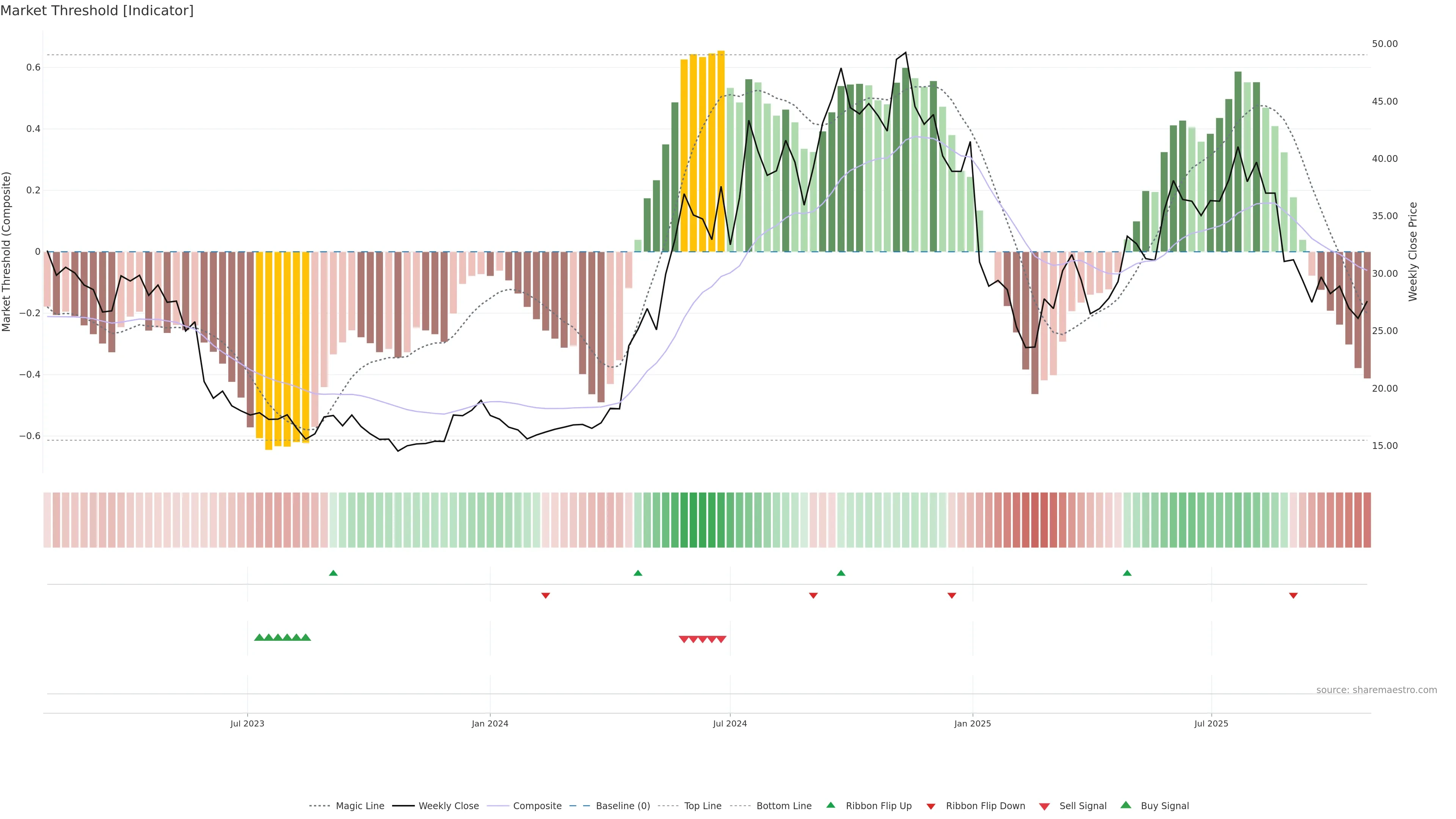
Task: Click the sharemaestro.com source text
Action: click(x=1376, y=690)
